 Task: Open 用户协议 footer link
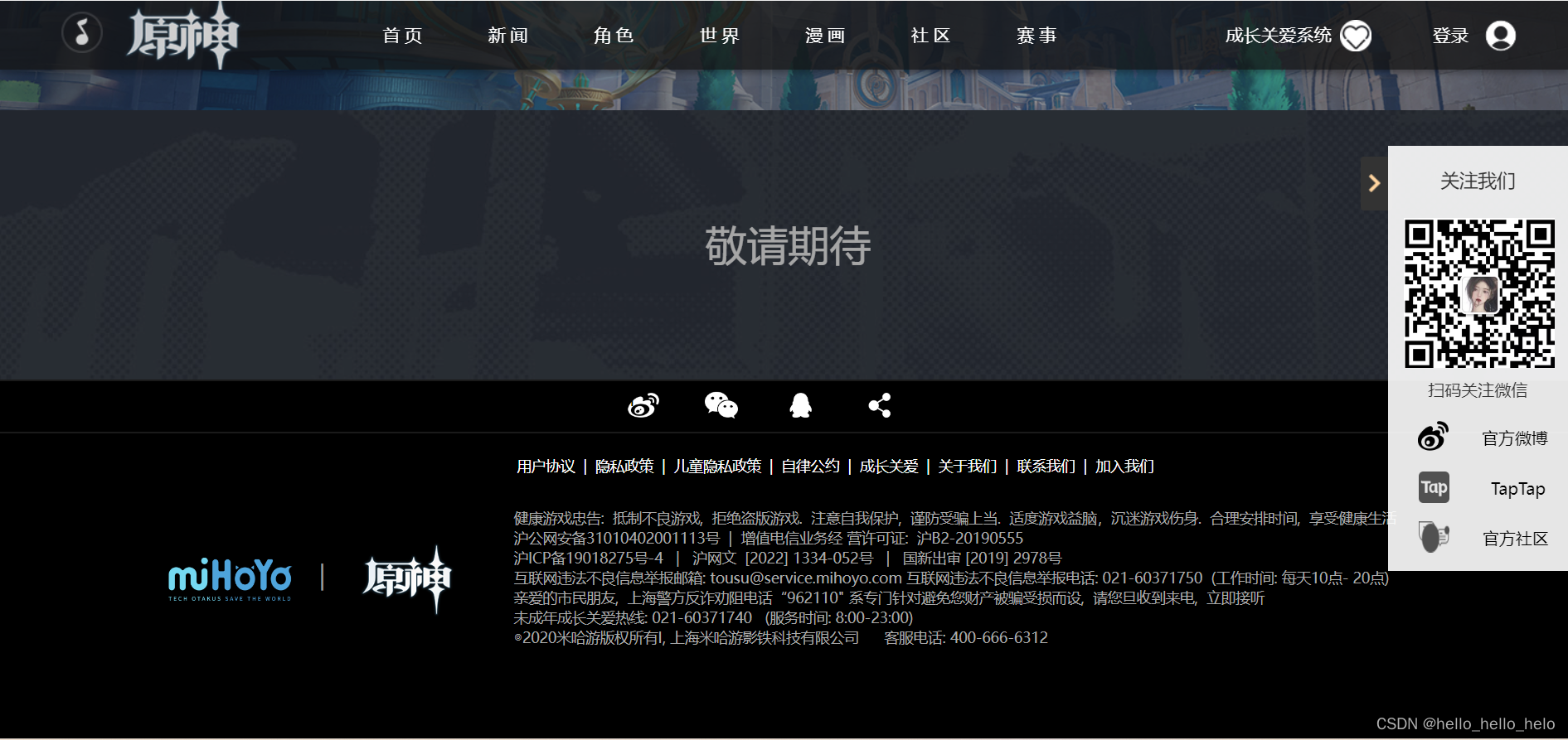(x=546, y=467)
